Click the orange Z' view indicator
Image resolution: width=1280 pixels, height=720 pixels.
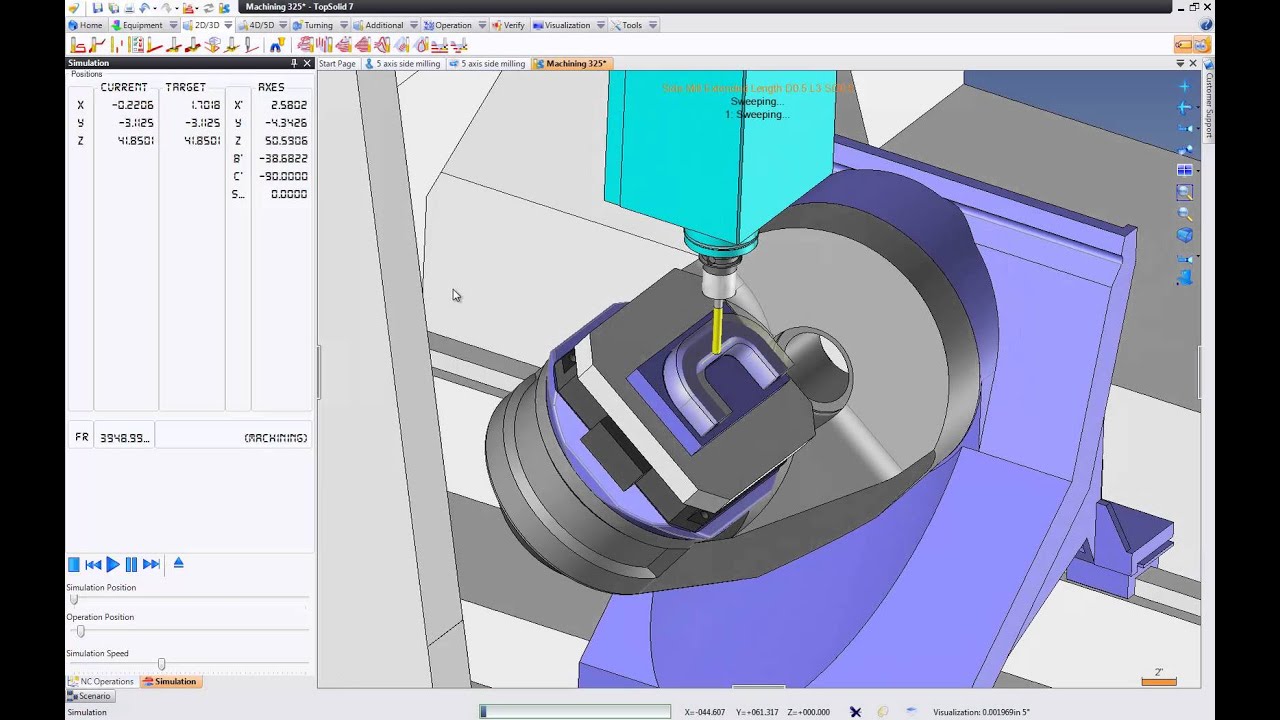pos(1159,677)
